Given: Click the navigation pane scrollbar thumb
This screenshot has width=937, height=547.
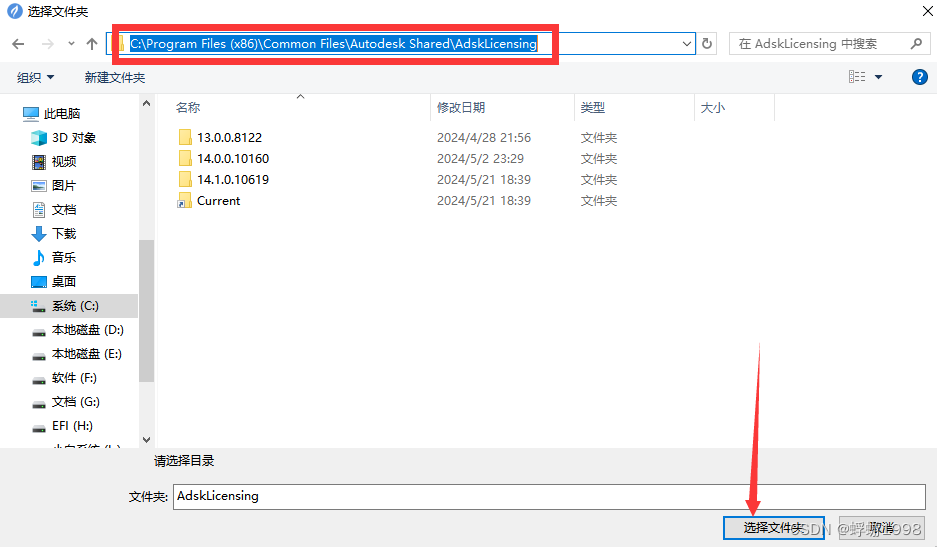Looking at the screenshot, I should point(146,310).
